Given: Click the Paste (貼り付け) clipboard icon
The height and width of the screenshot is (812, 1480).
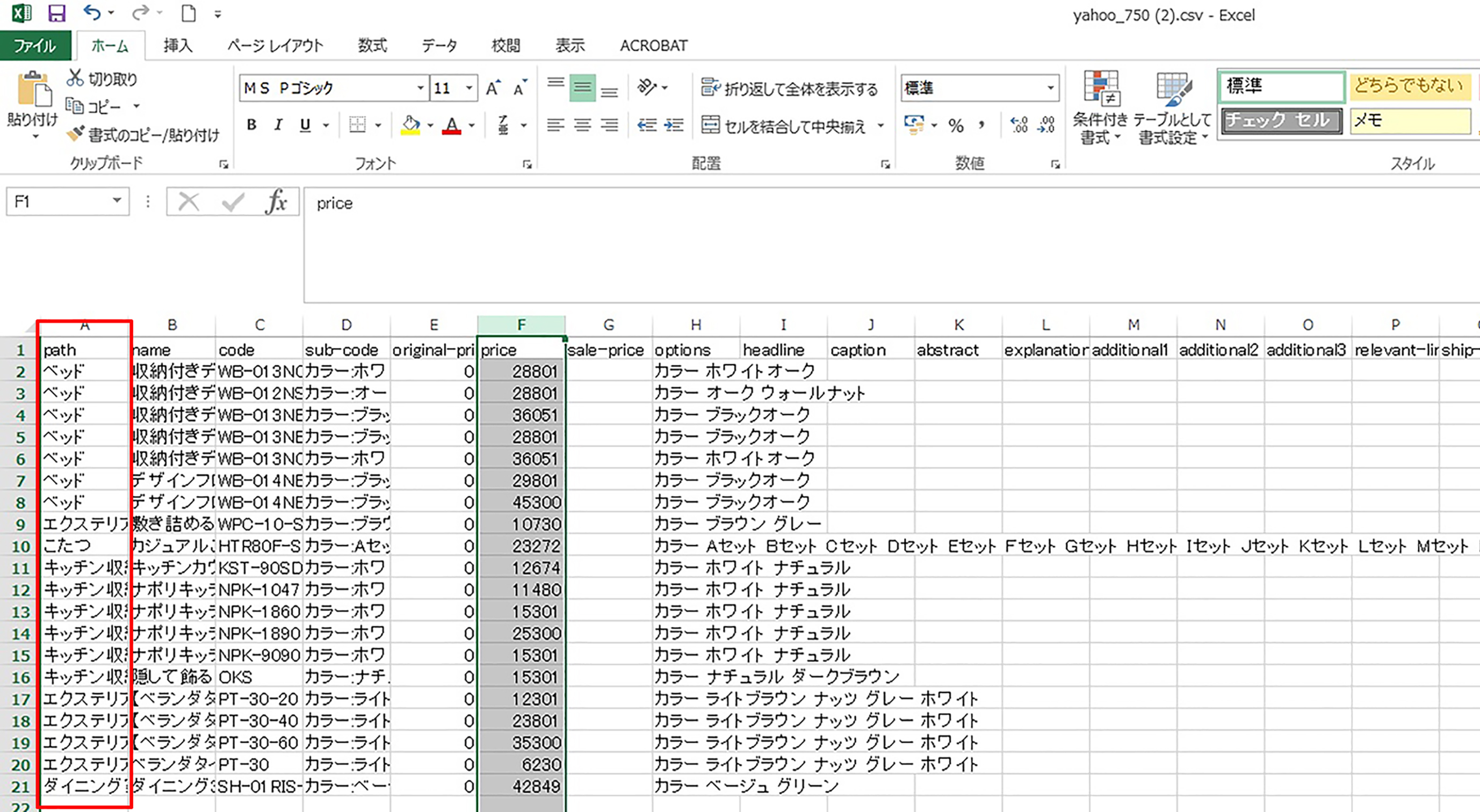Looking at the screenshot, I should [34, 89].
